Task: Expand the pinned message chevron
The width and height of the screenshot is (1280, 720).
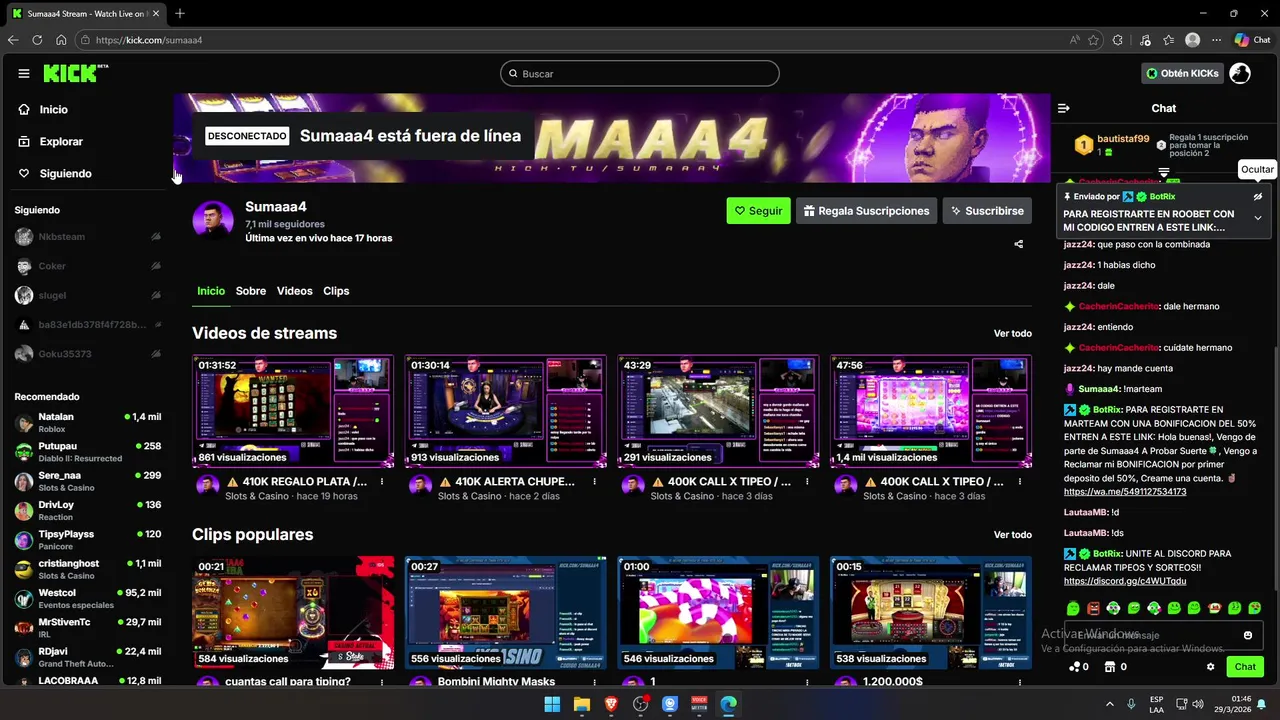Action: [1258, 218]
